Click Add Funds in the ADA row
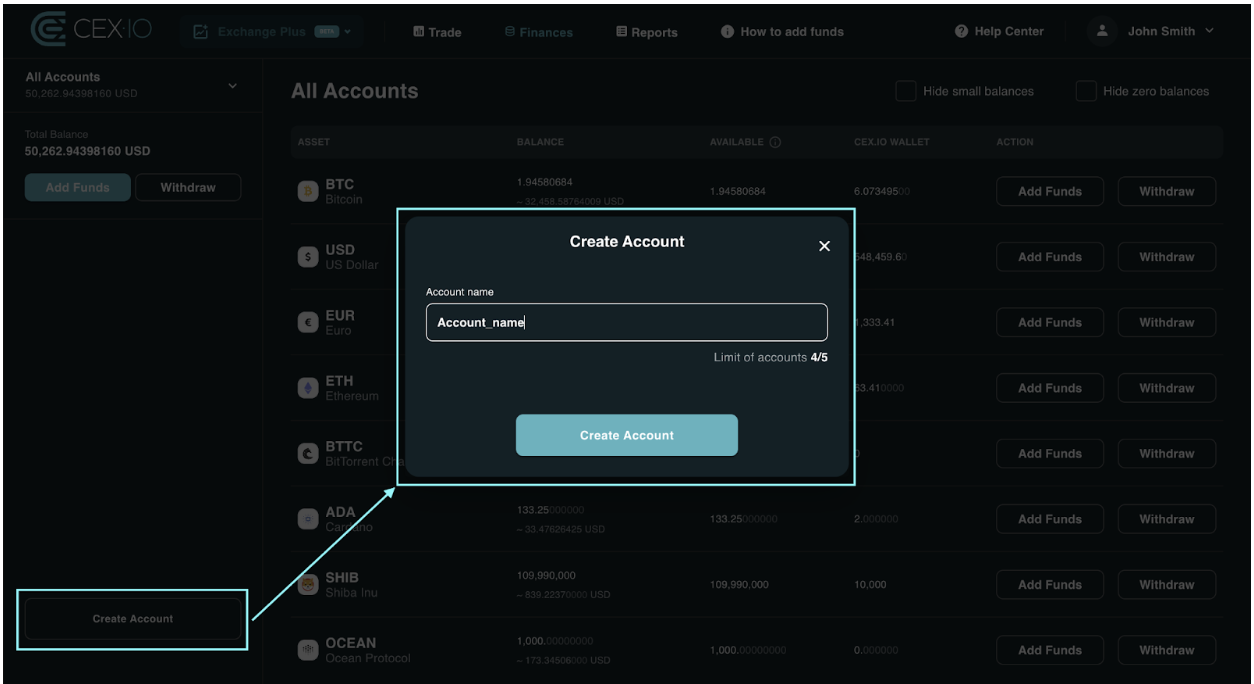Screen dimensions: 1254x684 (1050, 519)
